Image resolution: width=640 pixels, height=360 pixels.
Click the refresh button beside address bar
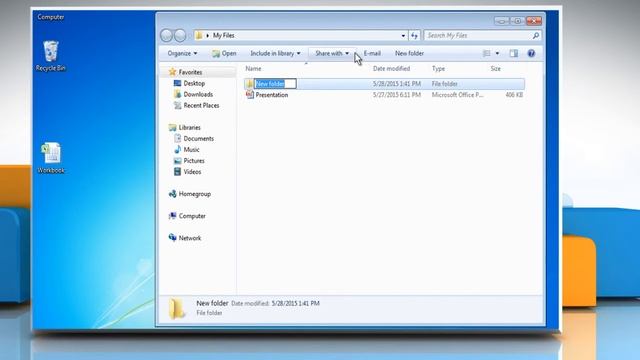point(414,36)
